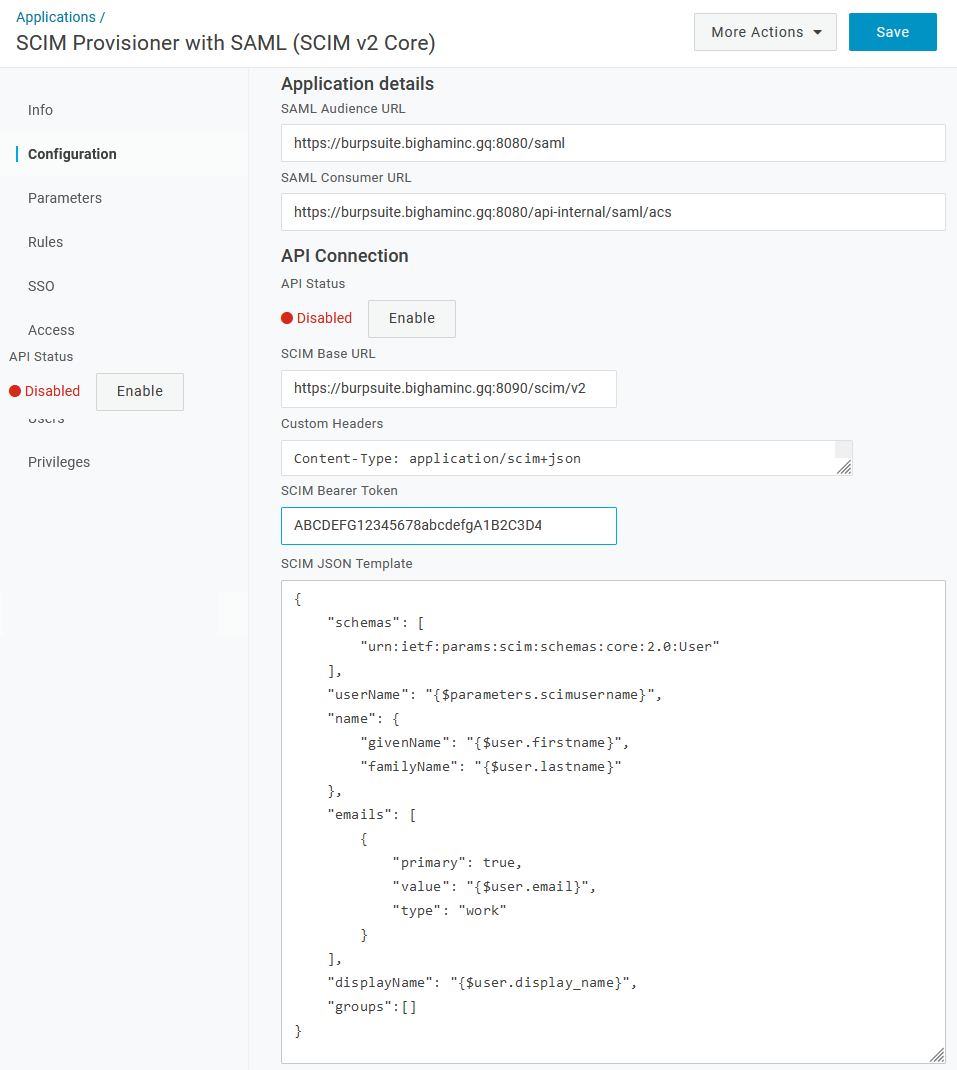Focus the SAML Consumer URL field
This screenshot has height=1070, width=957.
612,212
